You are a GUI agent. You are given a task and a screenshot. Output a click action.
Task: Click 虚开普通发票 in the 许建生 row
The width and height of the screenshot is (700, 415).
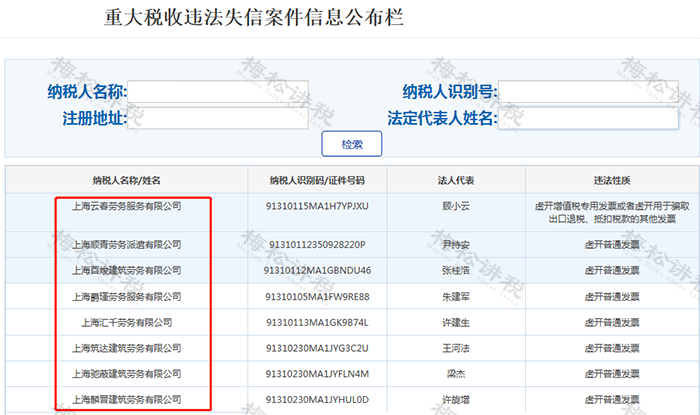click(x=612, y=323)
